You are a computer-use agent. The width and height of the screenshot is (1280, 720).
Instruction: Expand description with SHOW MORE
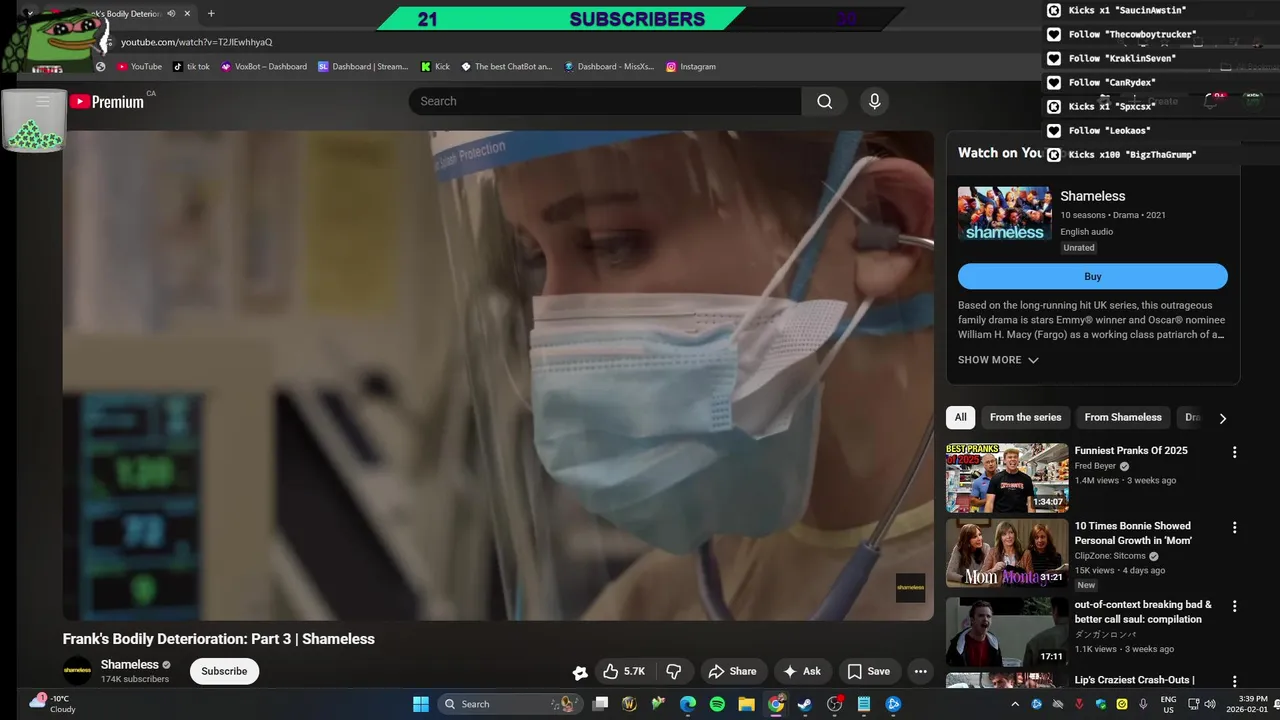tap(998, 360)
